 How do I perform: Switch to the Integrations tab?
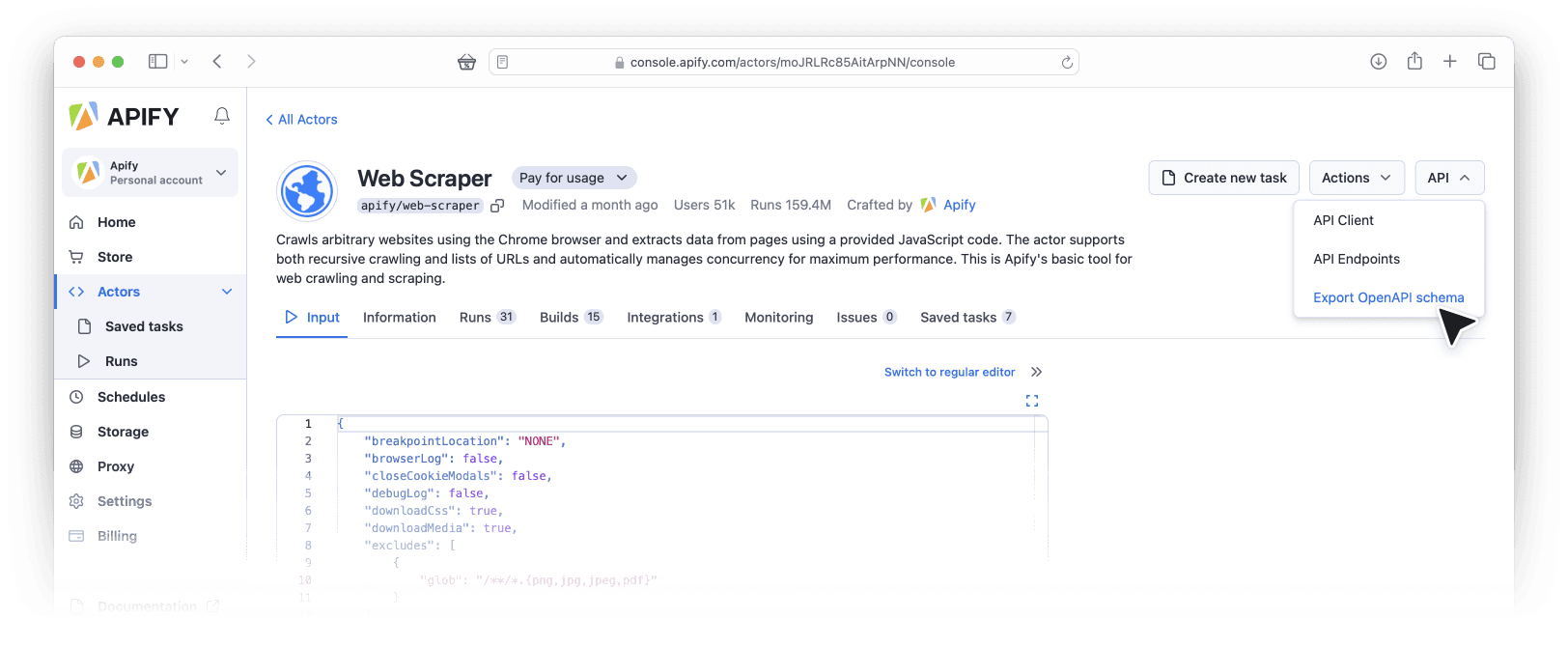(674, 318)
